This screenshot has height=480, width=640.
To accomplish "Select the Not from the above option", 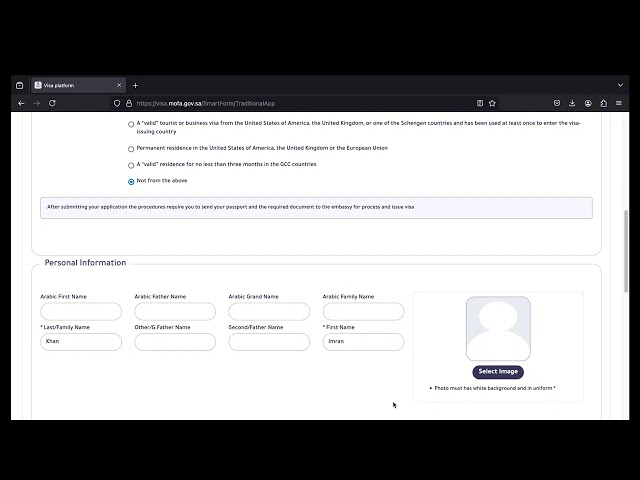I will (x=131, y=182).
